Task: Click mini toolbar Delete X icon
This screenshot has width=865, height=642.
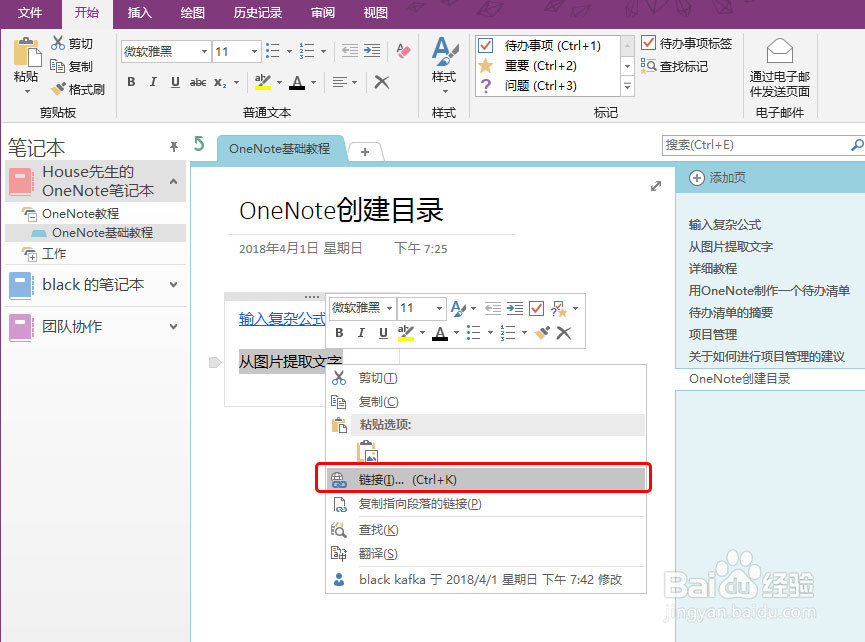Action: click(x=564, y=333)
